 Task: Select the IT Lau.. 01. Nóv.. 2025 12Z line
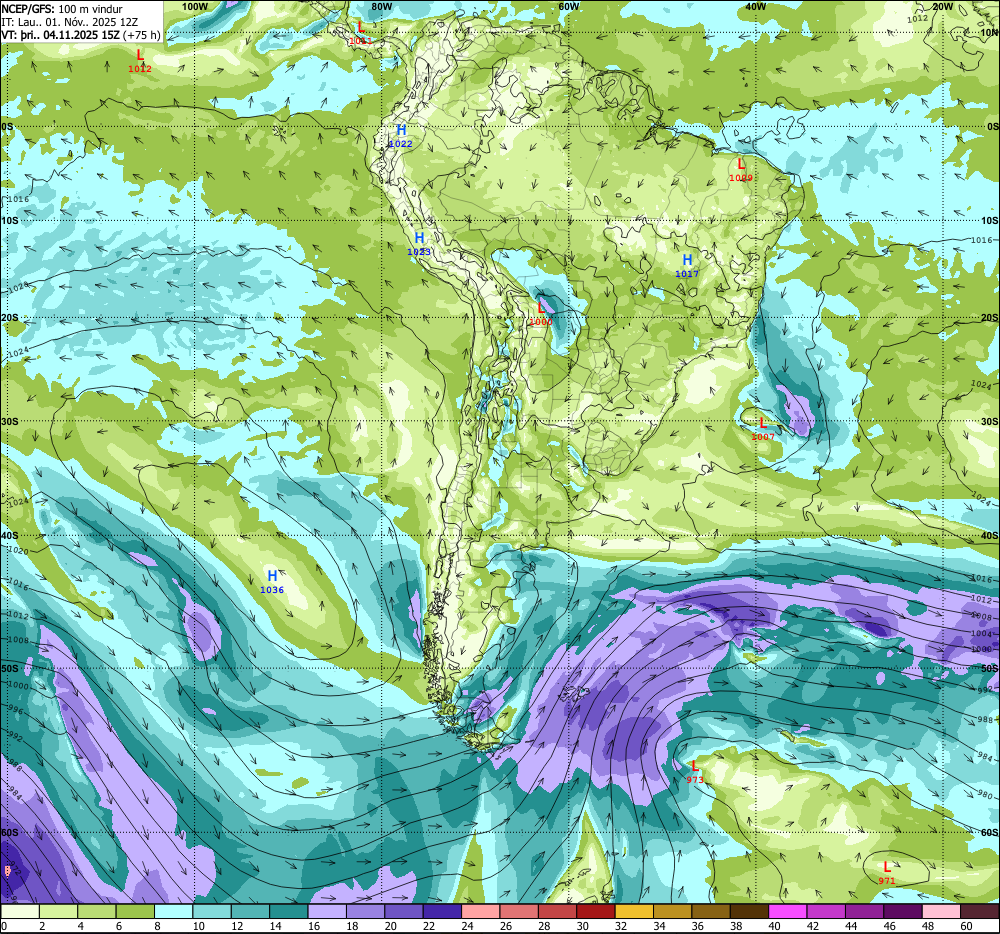70,22
